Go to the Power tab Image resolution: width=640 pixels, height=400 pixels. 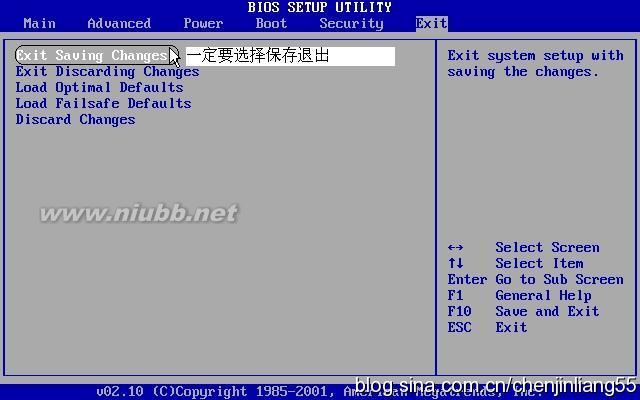tap(203, 23)
